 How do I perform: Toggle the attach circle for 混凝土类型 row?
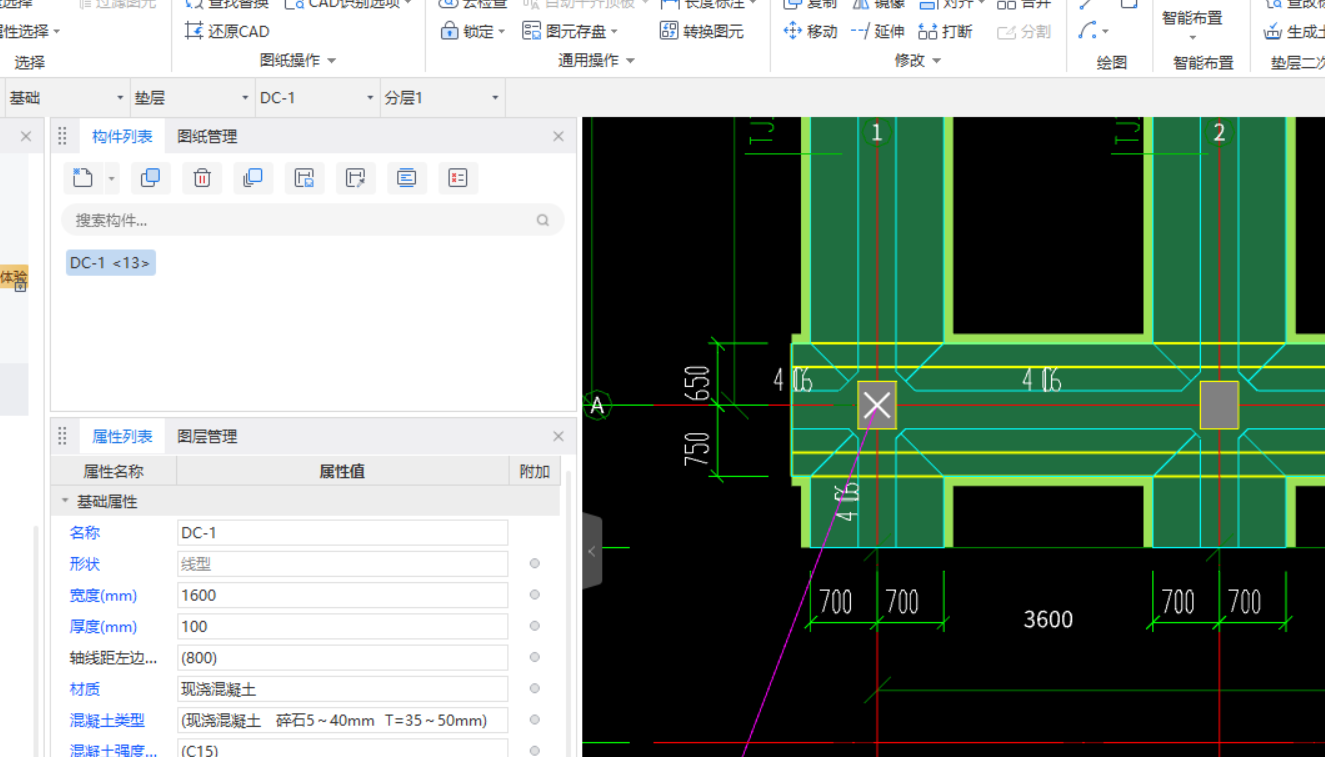535,720
